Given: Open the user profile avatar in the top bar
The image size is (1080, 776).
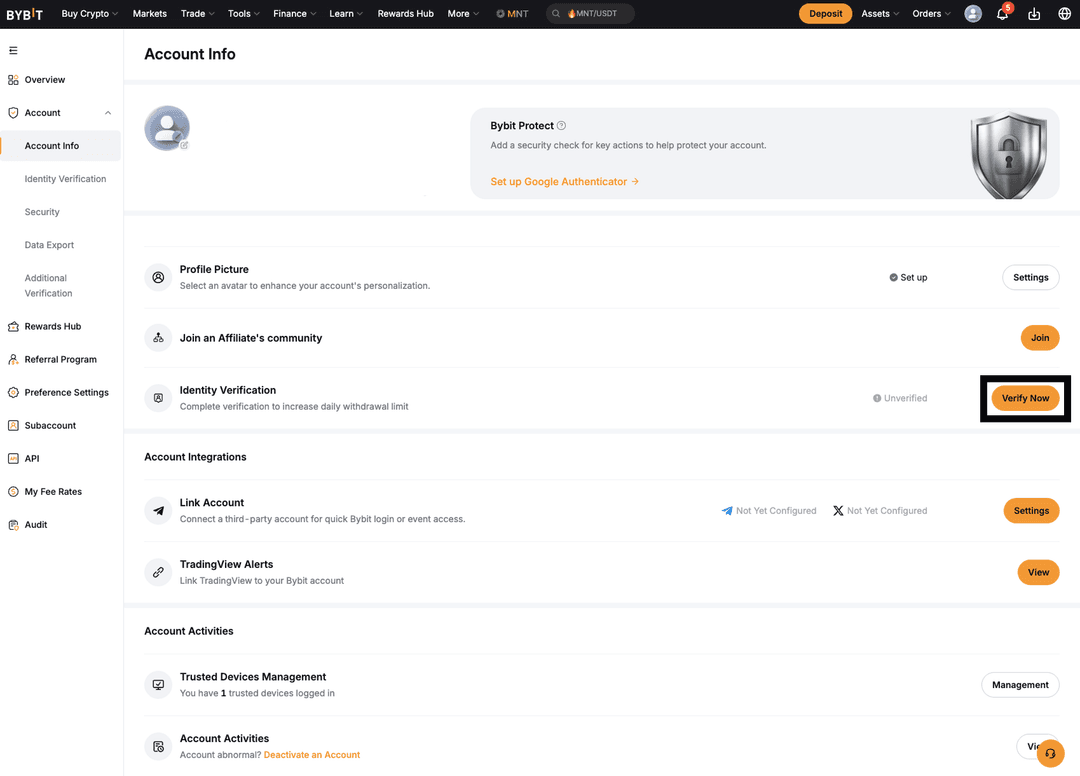Looking at the screenshot, I should click(x=973, y=14).
